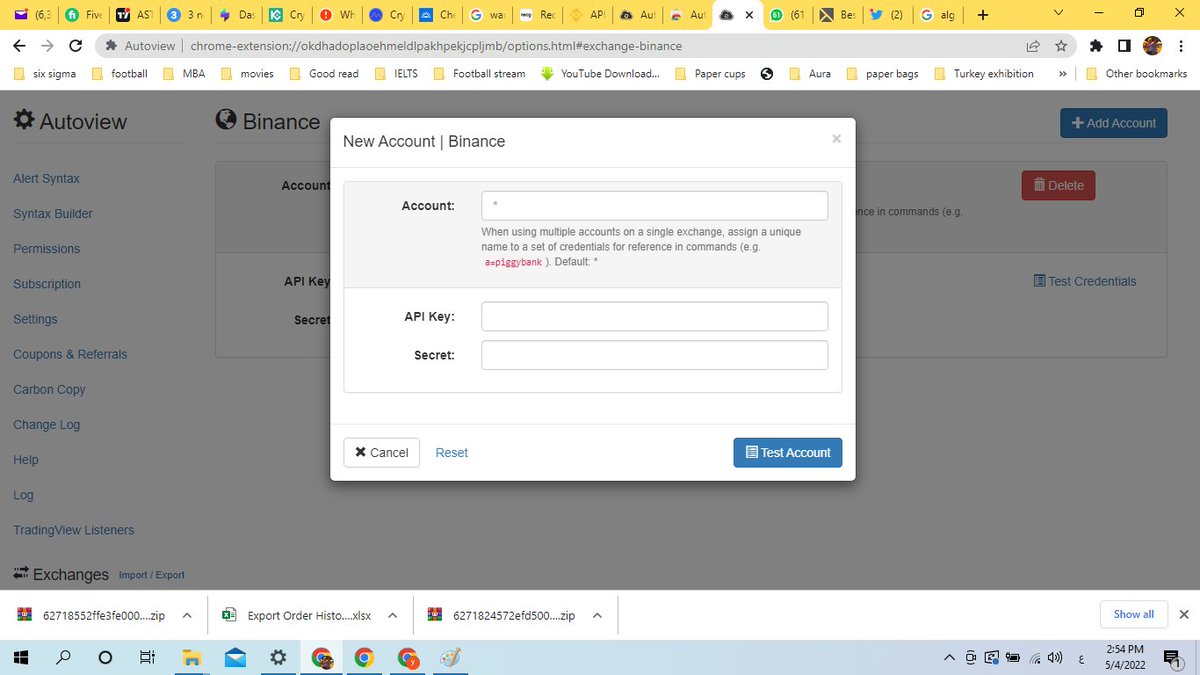This screenshot has width=1200, height=675.
Task: Open the Windows Start menu
Action: pos(21,657)
